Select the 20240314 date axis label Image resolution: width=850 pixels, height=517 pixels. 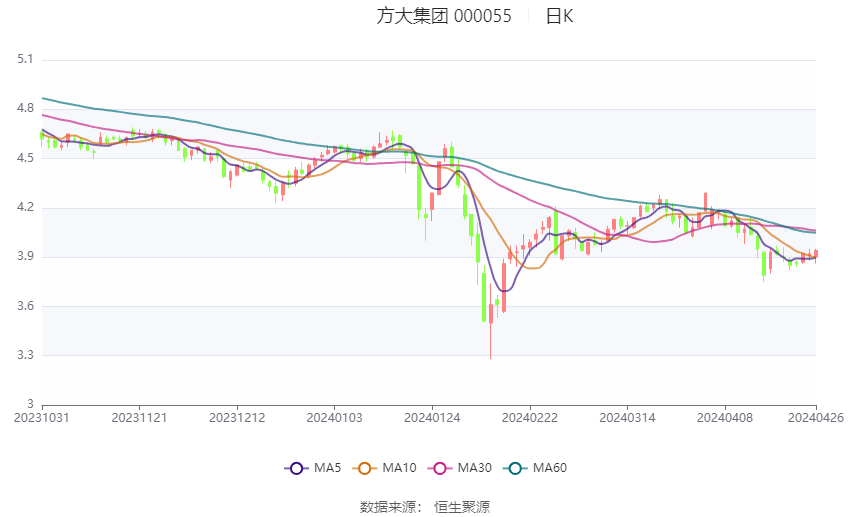tap(627, 418)
